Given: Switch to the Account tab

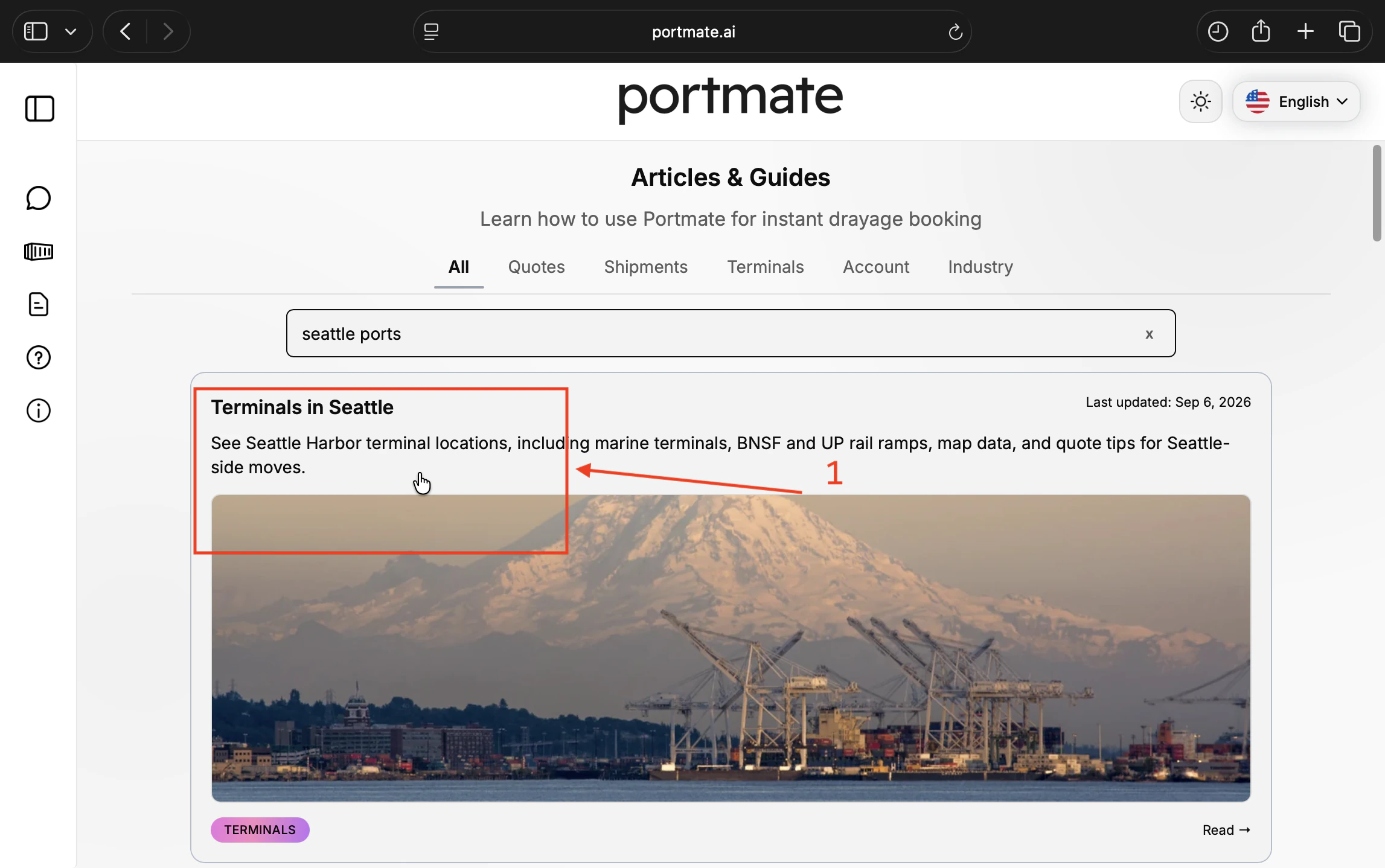Looking at the screenshot, I should pyautogui.click(x=876, y=267).
